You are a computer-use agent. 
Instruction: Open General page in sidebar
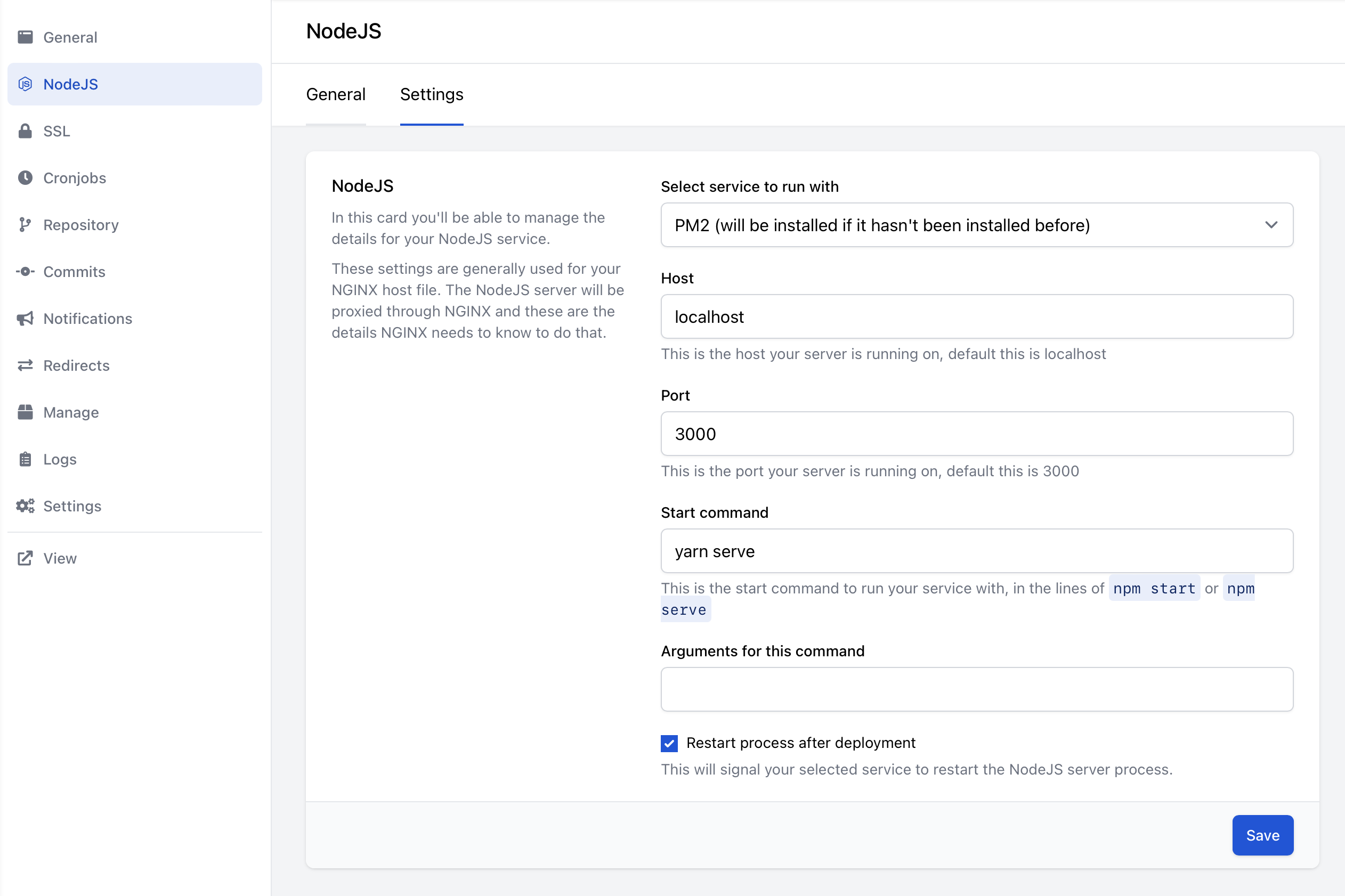(70, 37)
